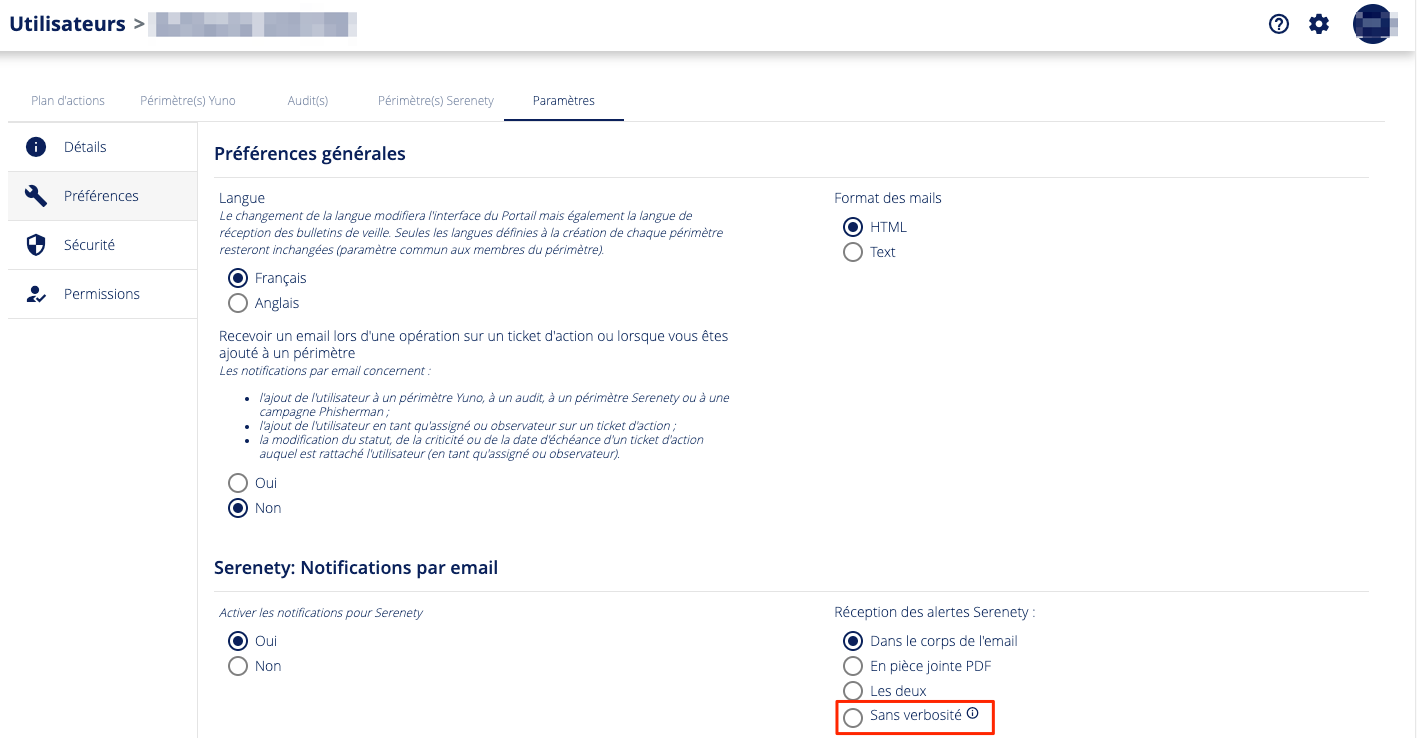The width and height of the screenshot is (1417, 738).
Task: Choose Les deux alert reception
Action: [853, 691]
